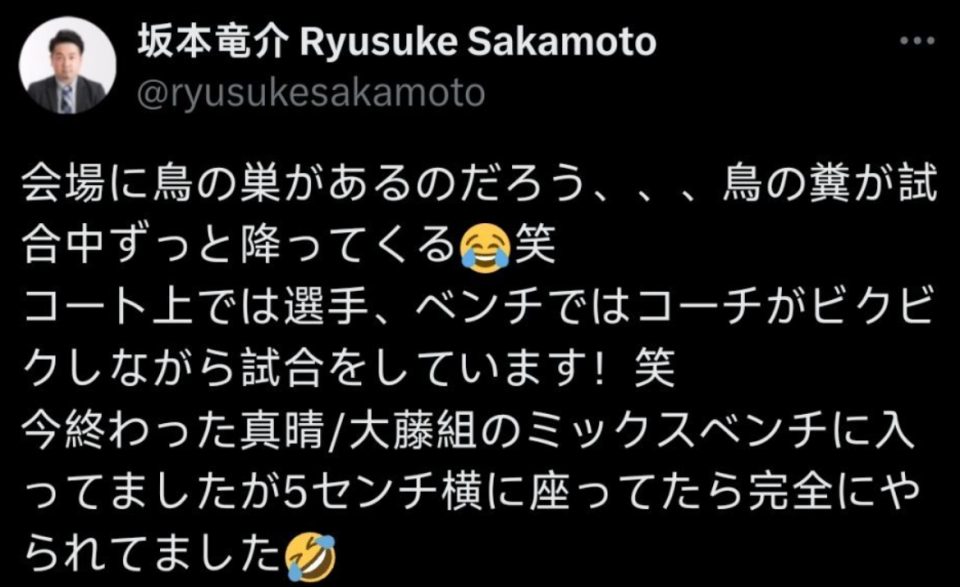
Task: Click the words 鳥の糞 in the tweet
Action: tap(786, 184)
